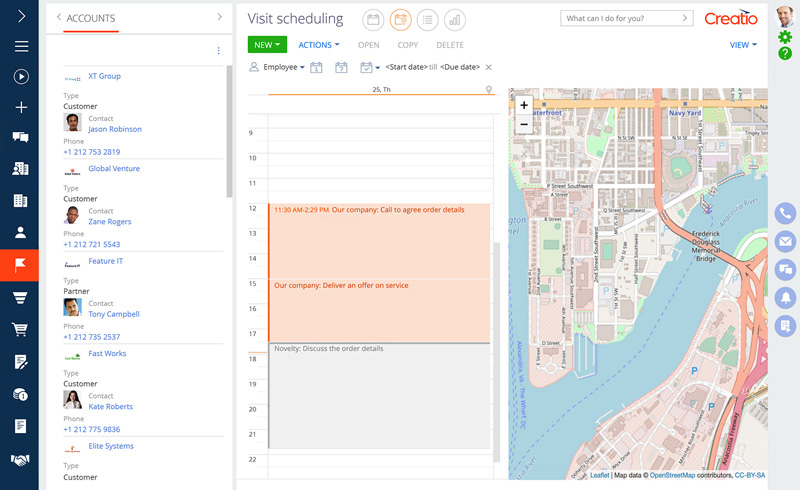Select the ACCOUNTS tab
The height and width of the screenshot is (490, 800).
click(90, 18)
